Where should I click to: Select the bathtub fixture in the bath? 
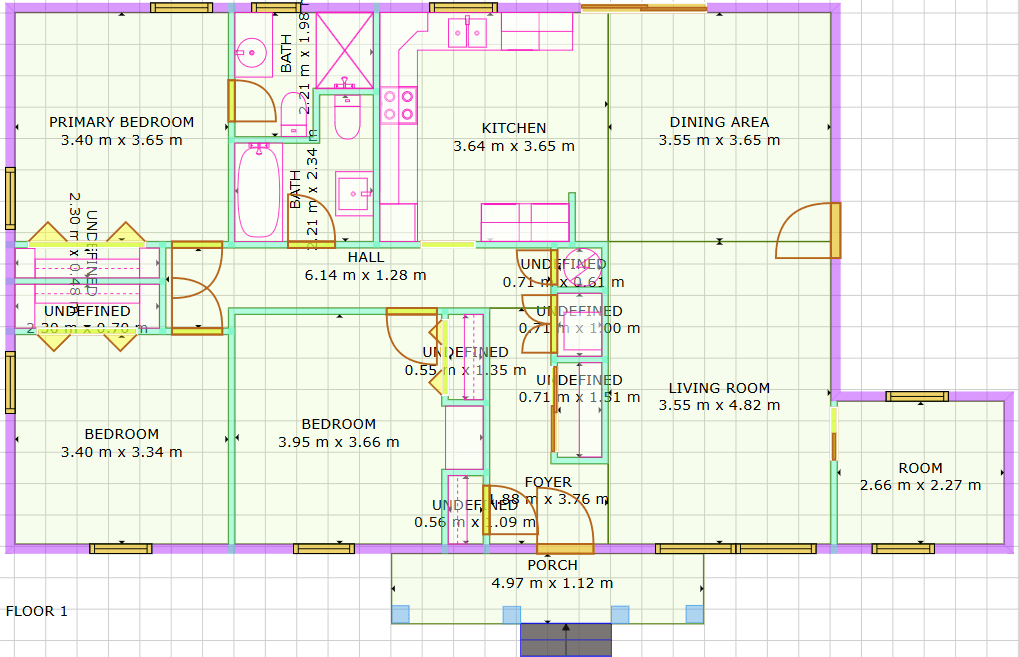click(x=259, y=191)
